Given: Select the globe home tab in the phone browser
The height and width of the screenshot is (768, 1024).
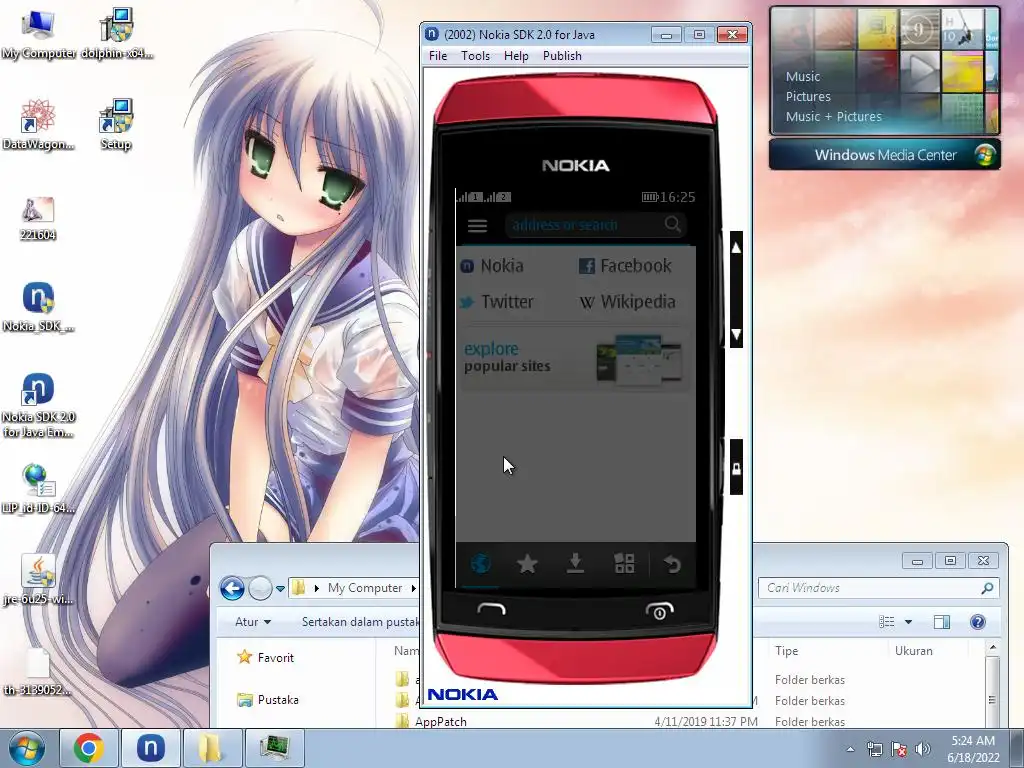Looking at the screenshot, I should coord(481,563).
